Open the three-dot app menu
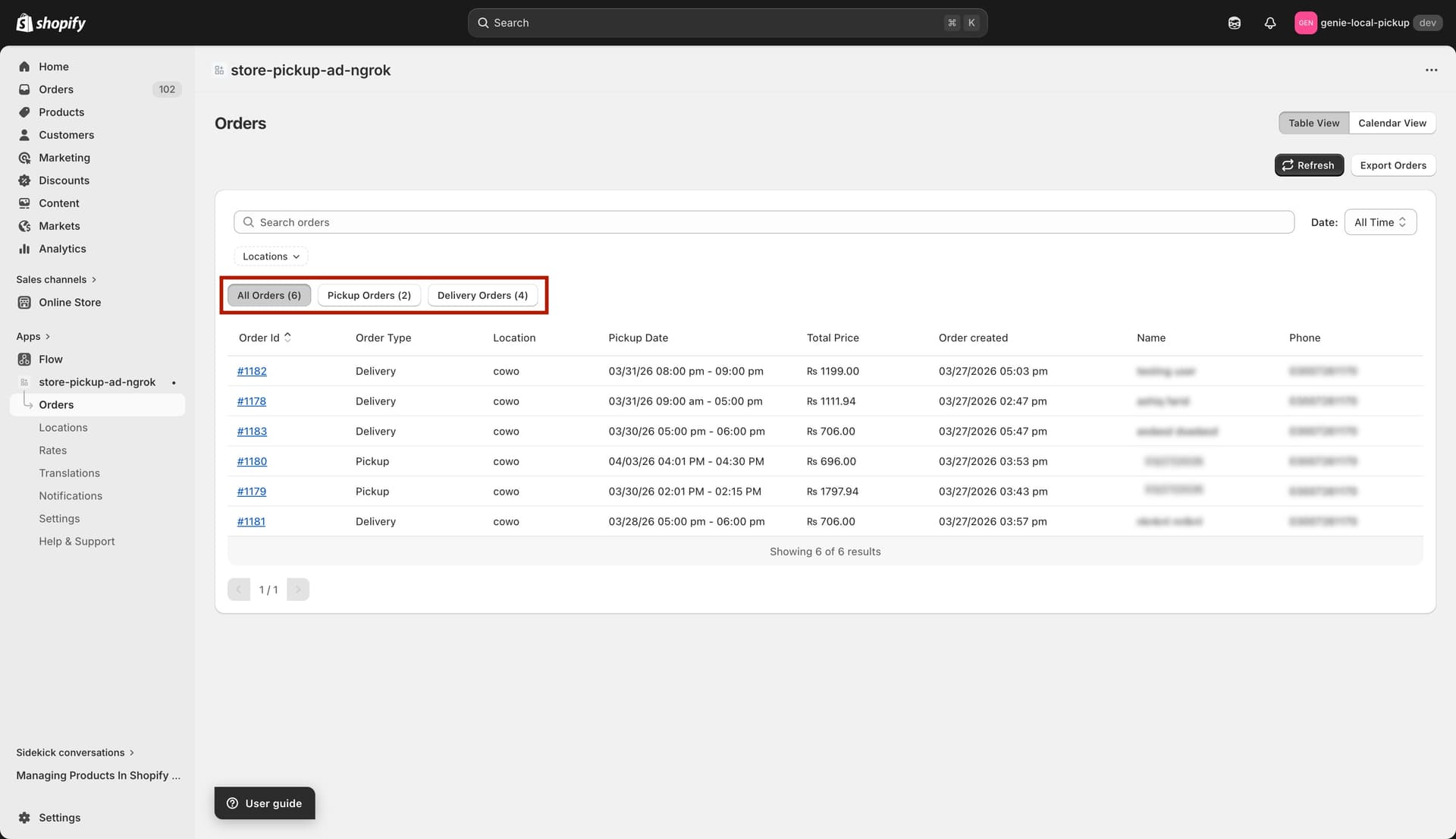 [x=1430, y=70]
